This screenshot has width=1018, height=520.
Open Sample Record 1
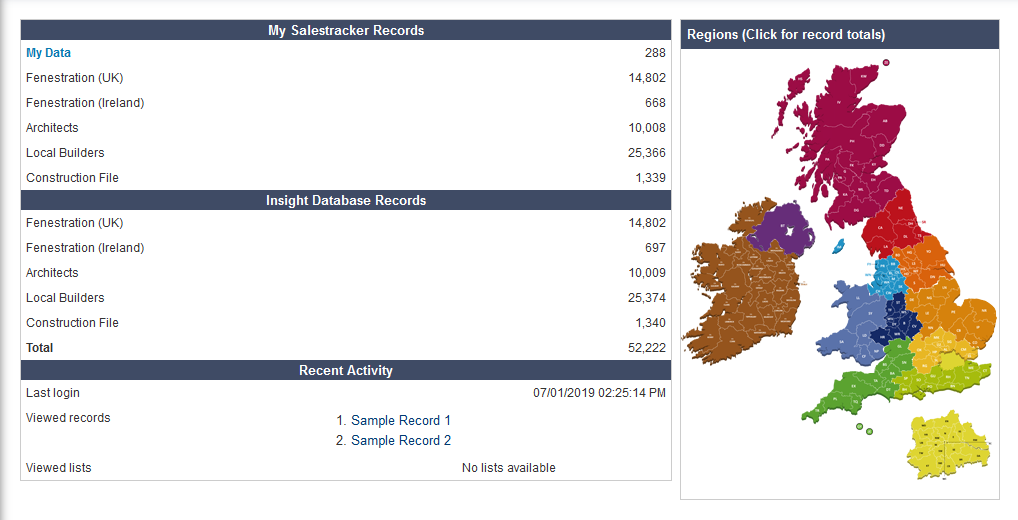tap(400, 421)
